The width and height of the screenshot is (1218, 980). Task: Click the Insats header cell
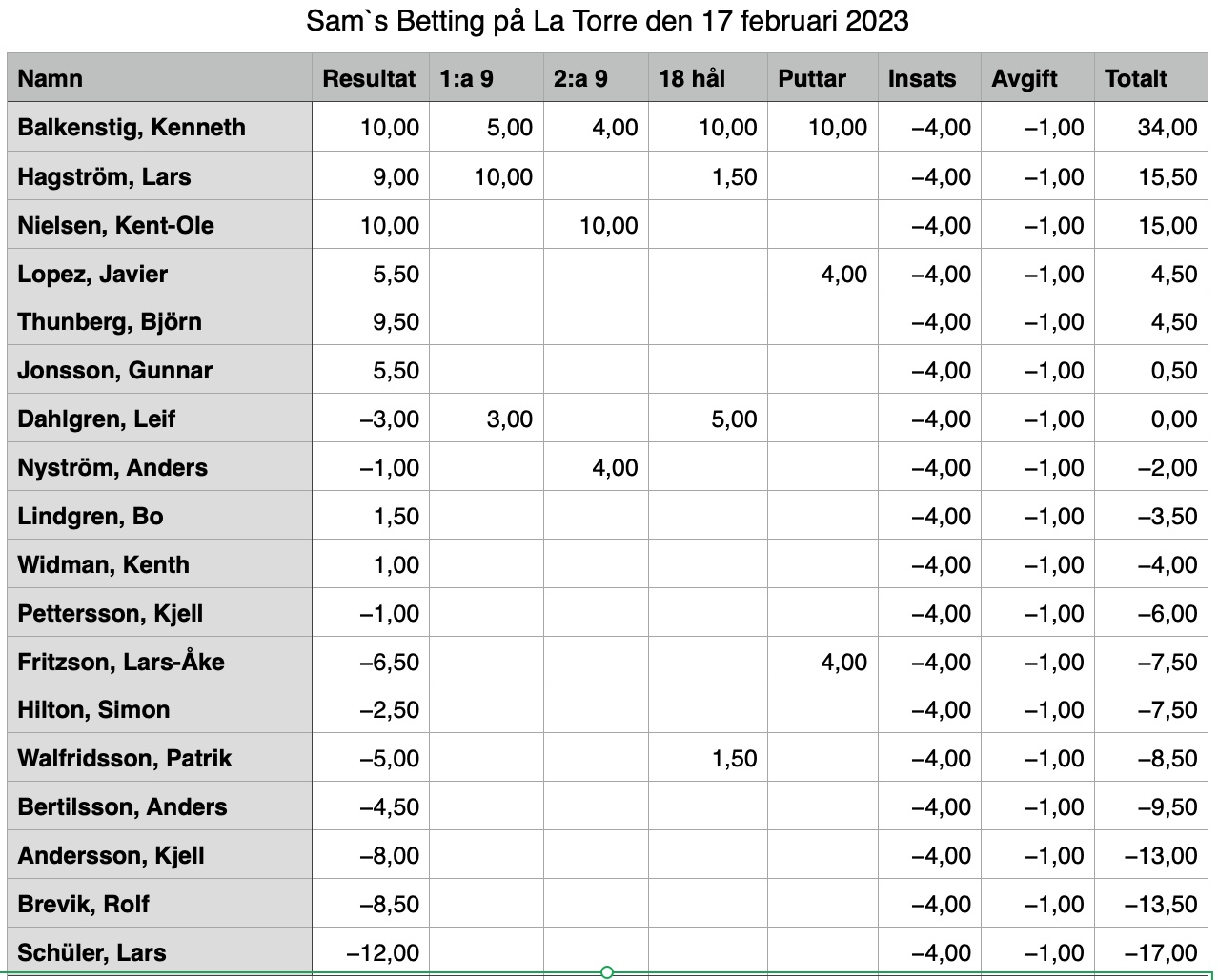click(x=929, y=78)
